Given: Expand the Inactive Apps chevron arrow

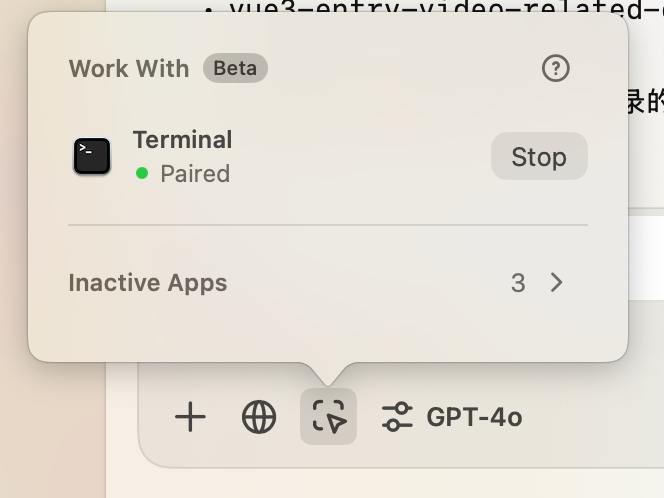Looking at the screenshot, I should coord(556,282).
